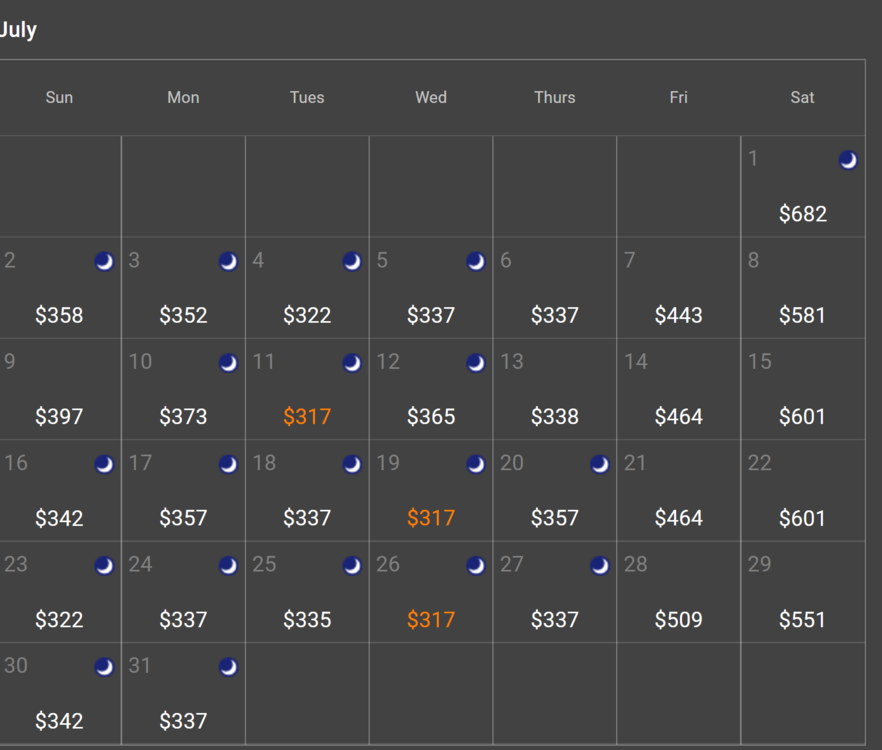Click the moon icon on July 27
The height and width of the screenshot is (750, 882).
point(600,566)
